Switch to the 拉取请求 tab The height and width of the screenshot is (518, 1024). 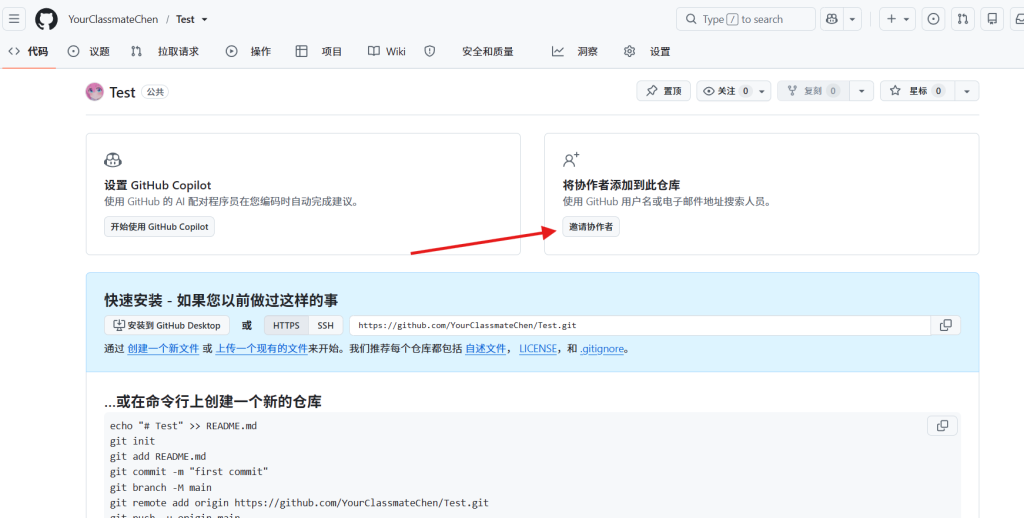[165, 51]
